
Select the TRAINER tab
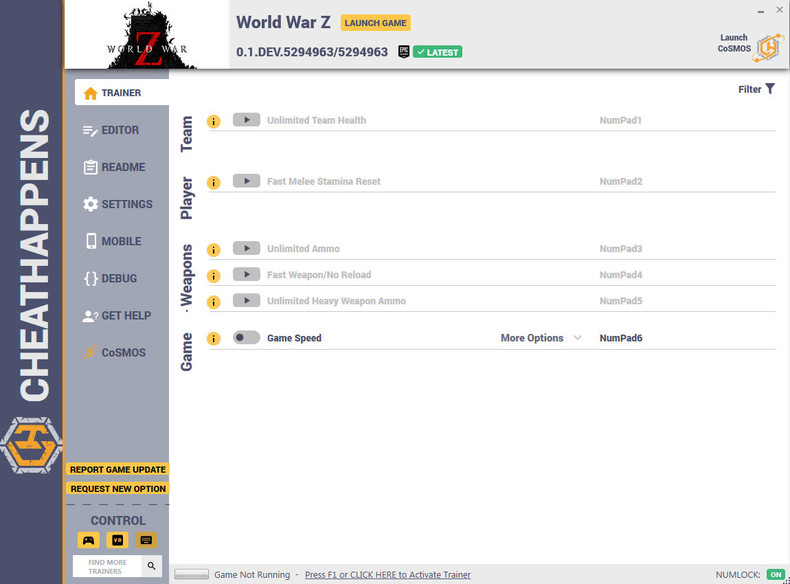122,93
